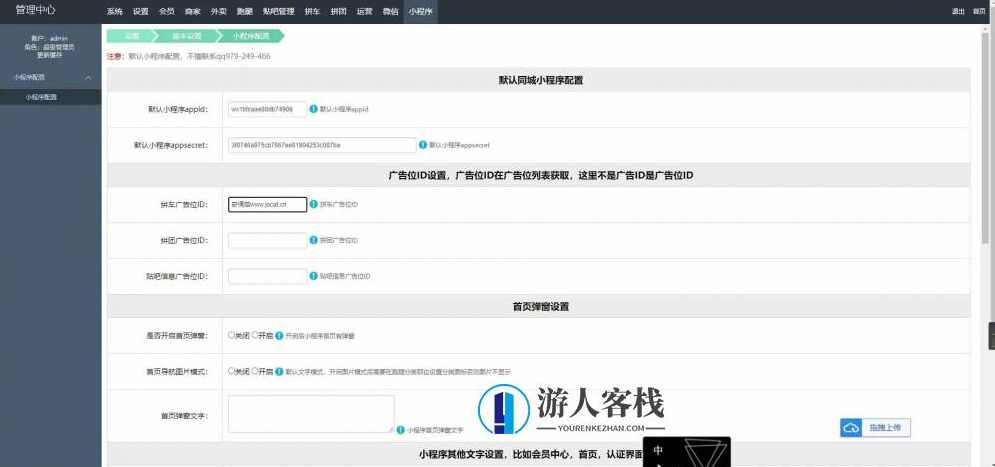Select 关闭 for 首页导航图片模式
Viewport: 995px width, 467px height.
232,371
